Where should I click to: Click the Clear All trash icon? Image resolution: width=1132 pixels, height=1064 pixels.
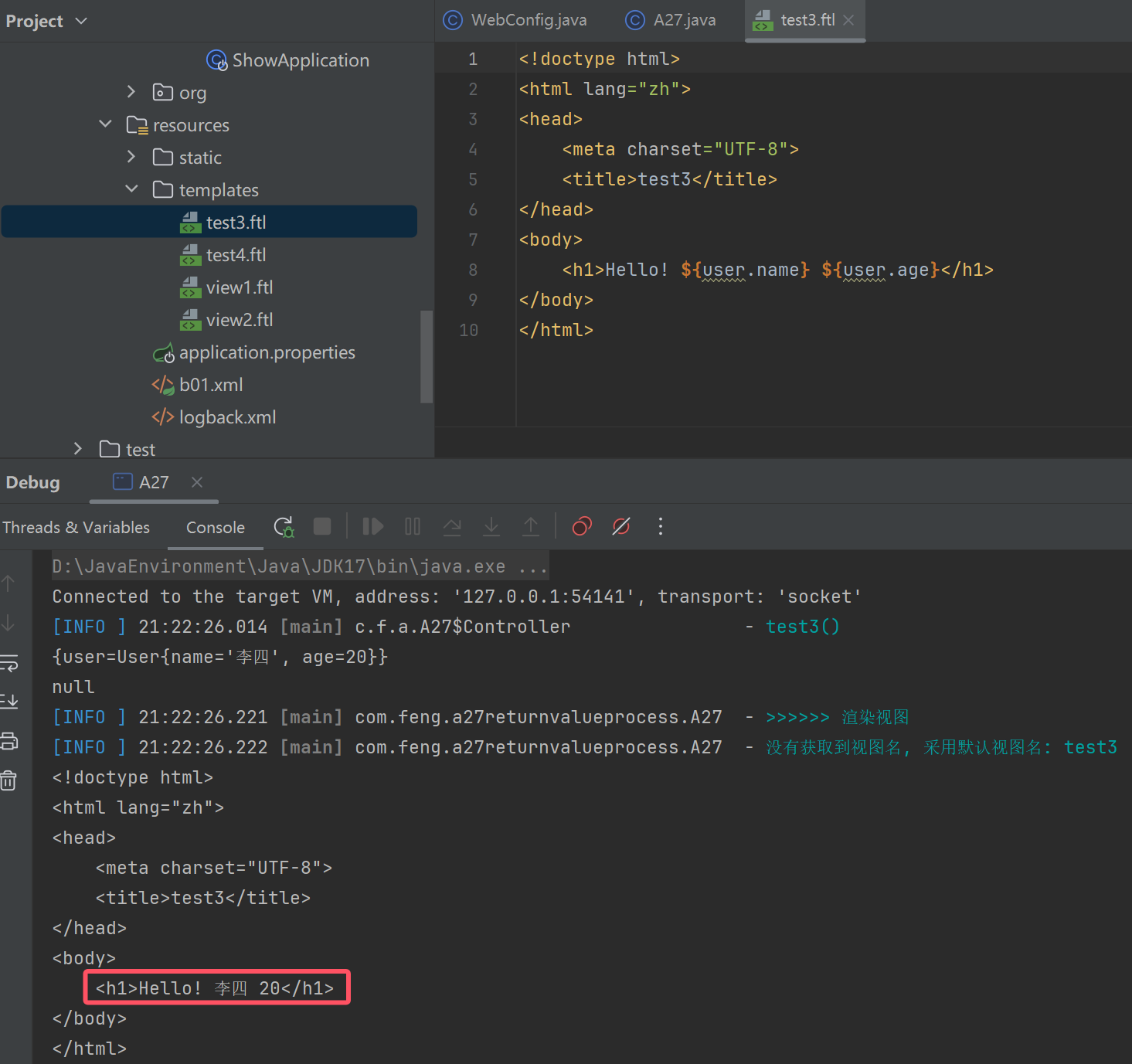click(x=8, y=780)
